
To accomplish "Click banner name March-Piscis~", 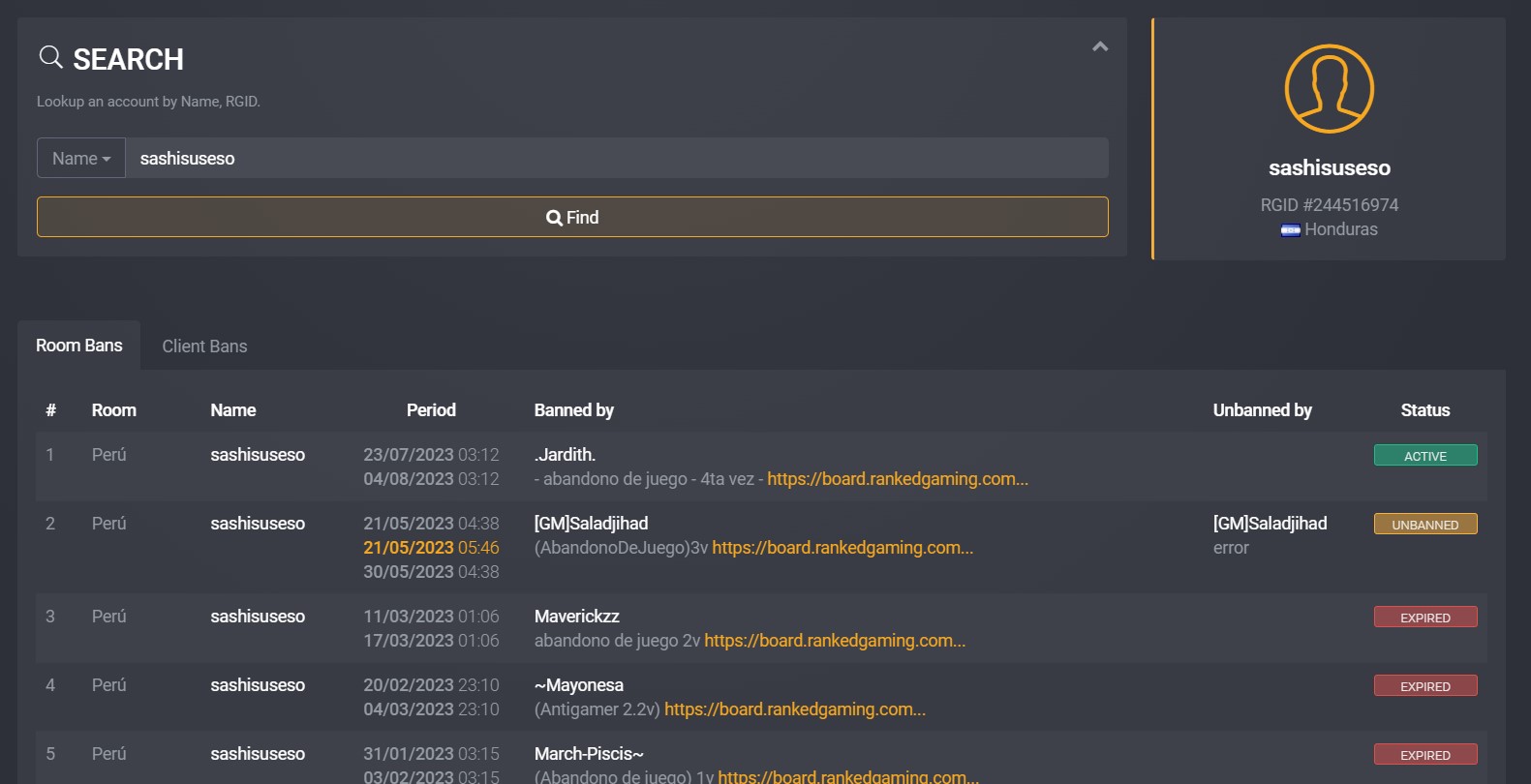I will pyautogui.click(x=589, y=754).
